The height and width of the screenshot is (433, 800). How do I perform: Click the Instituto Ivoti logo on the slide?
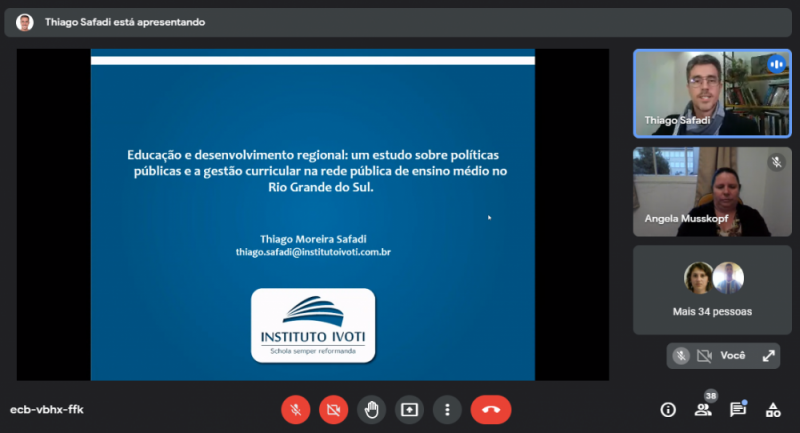pos(313,325)
